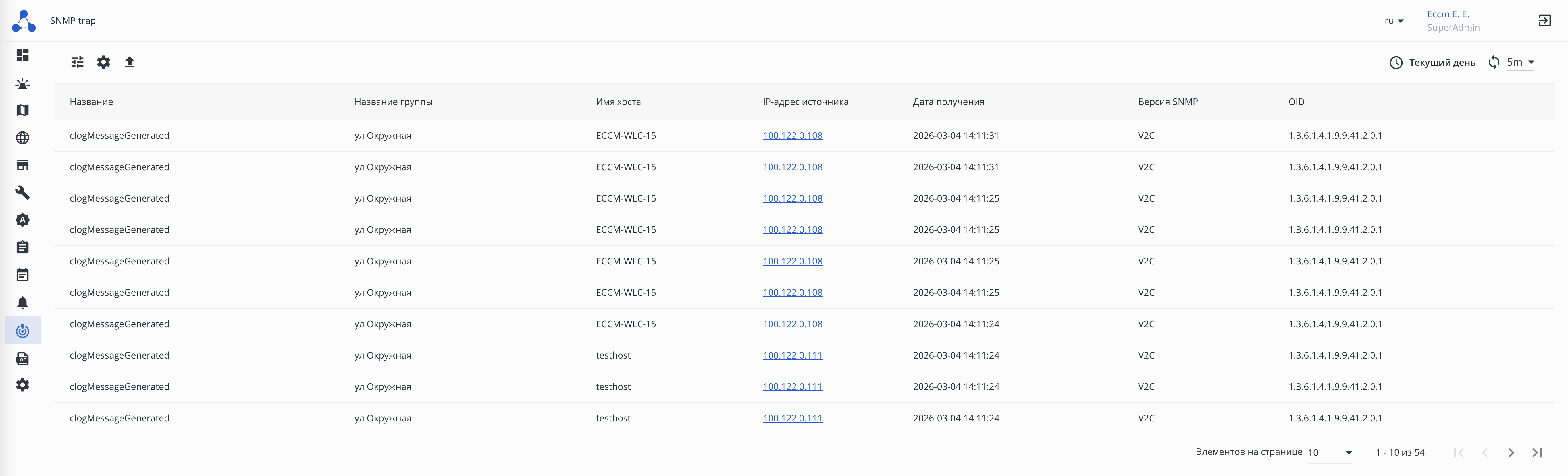The height and width of the screenshot is (476, 1568).
Task: Go to the next page arrow
Action: tap(1511, 452)
